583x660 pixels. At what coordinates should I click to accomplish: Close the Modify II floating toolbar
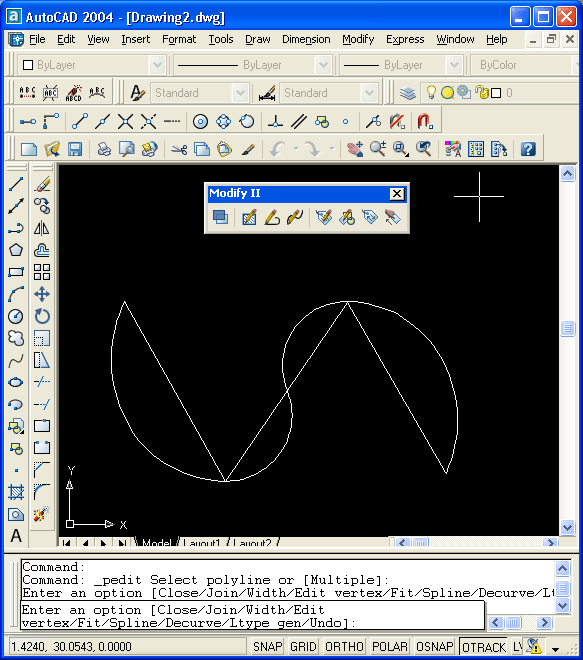[x=397, y=194]
